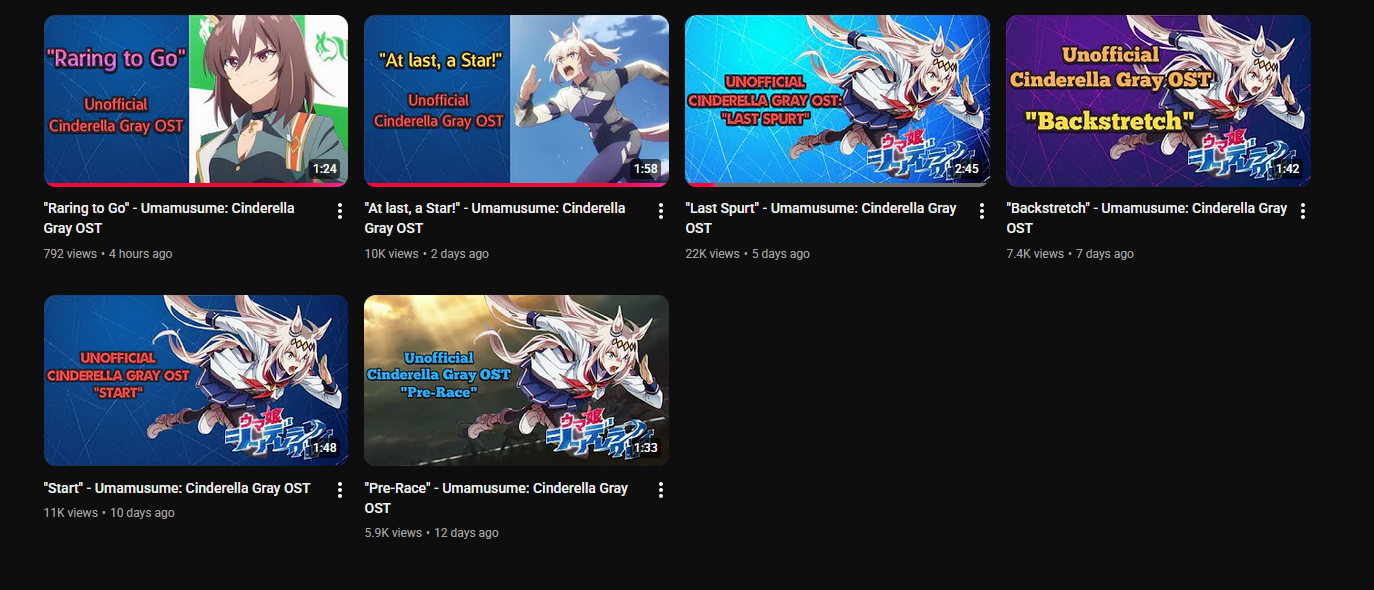This screenshot has width=1374, height=590.
Task: Open options menu for "Backstretch" video
Action: pyautogui.click(x=1303, y=211)
